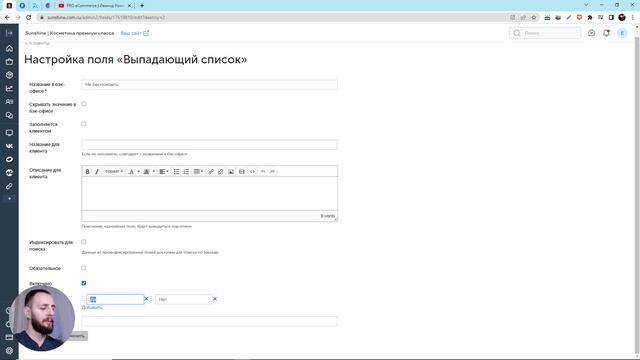Undo last edit in editor toolbar
The height and width of the screenshot is (360, 640).
point(263,172)
